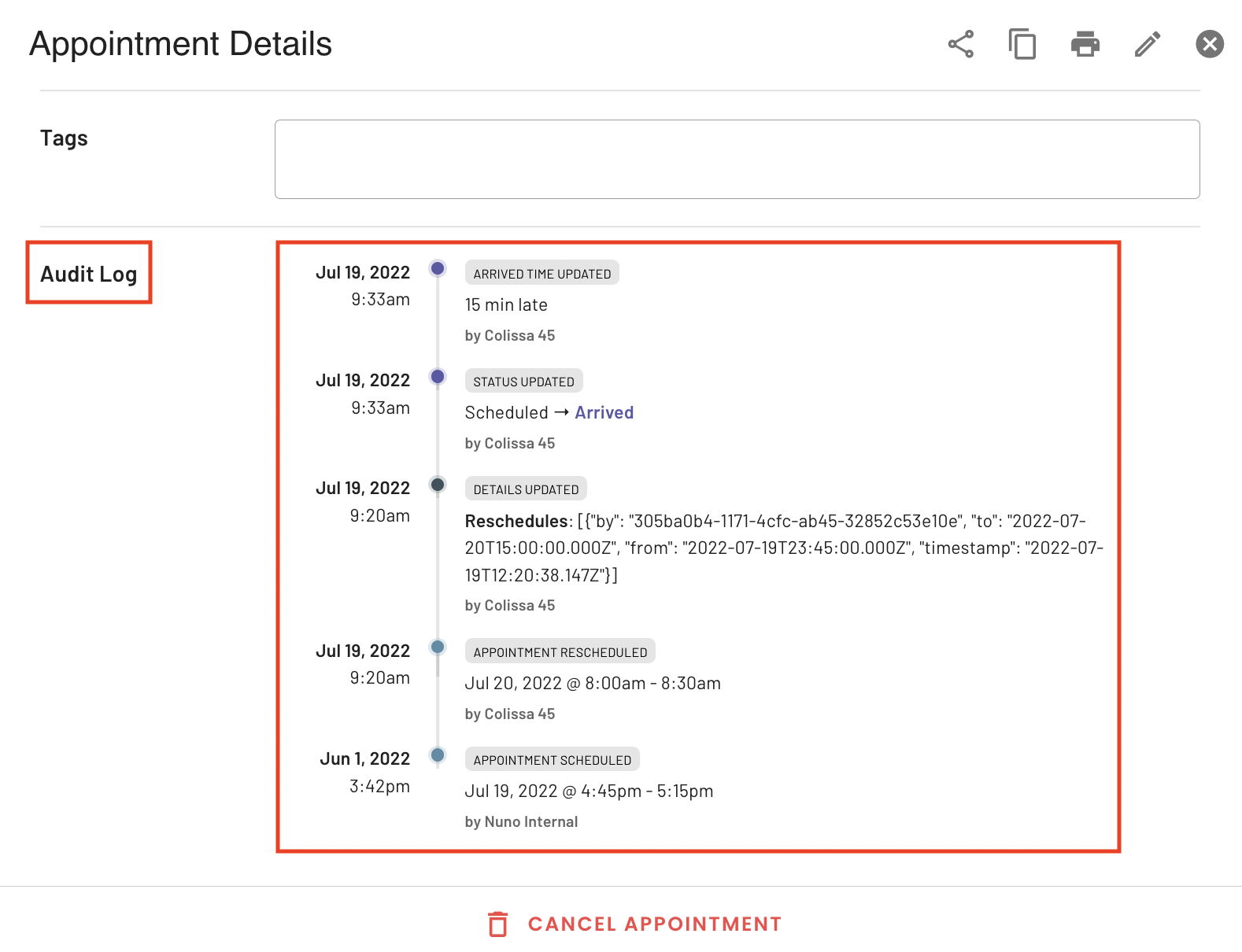Click the APPOINTMENT SCHEDULED badge
This screenshot has width=1242, height=952.
point(553,759)
